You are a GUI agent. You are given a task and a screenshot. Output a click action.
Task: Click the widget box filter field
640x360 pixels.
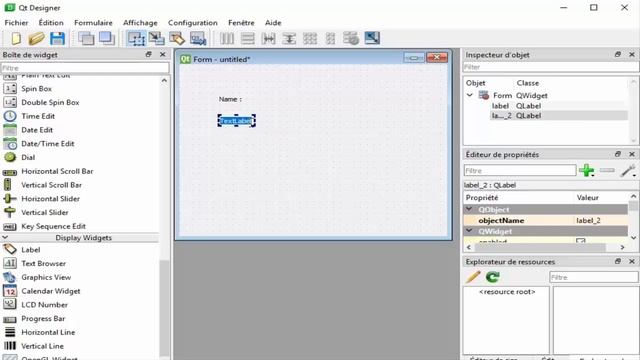[x=85, y=68]
